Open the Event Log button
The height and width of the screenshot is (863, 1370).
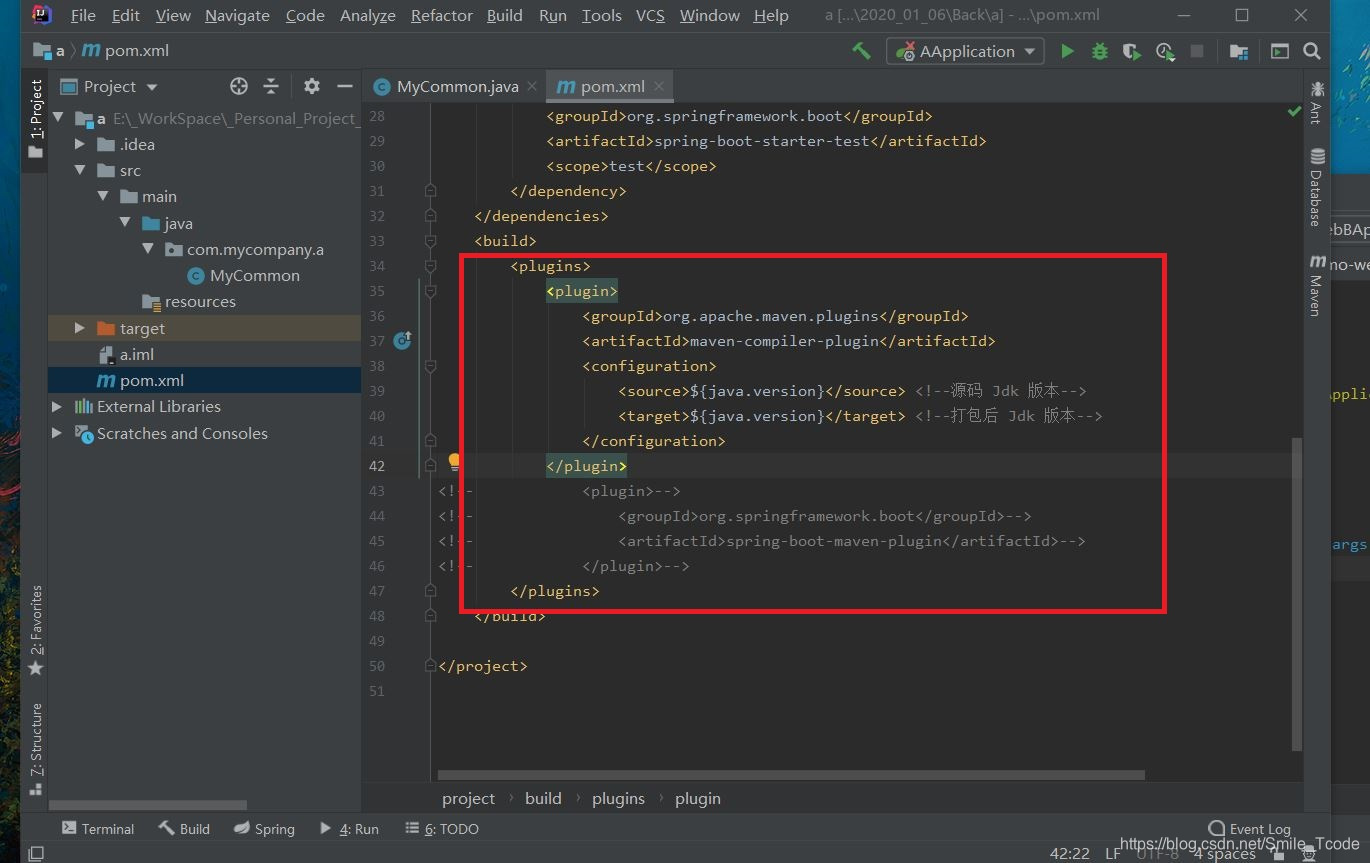tap(1250, 828)
